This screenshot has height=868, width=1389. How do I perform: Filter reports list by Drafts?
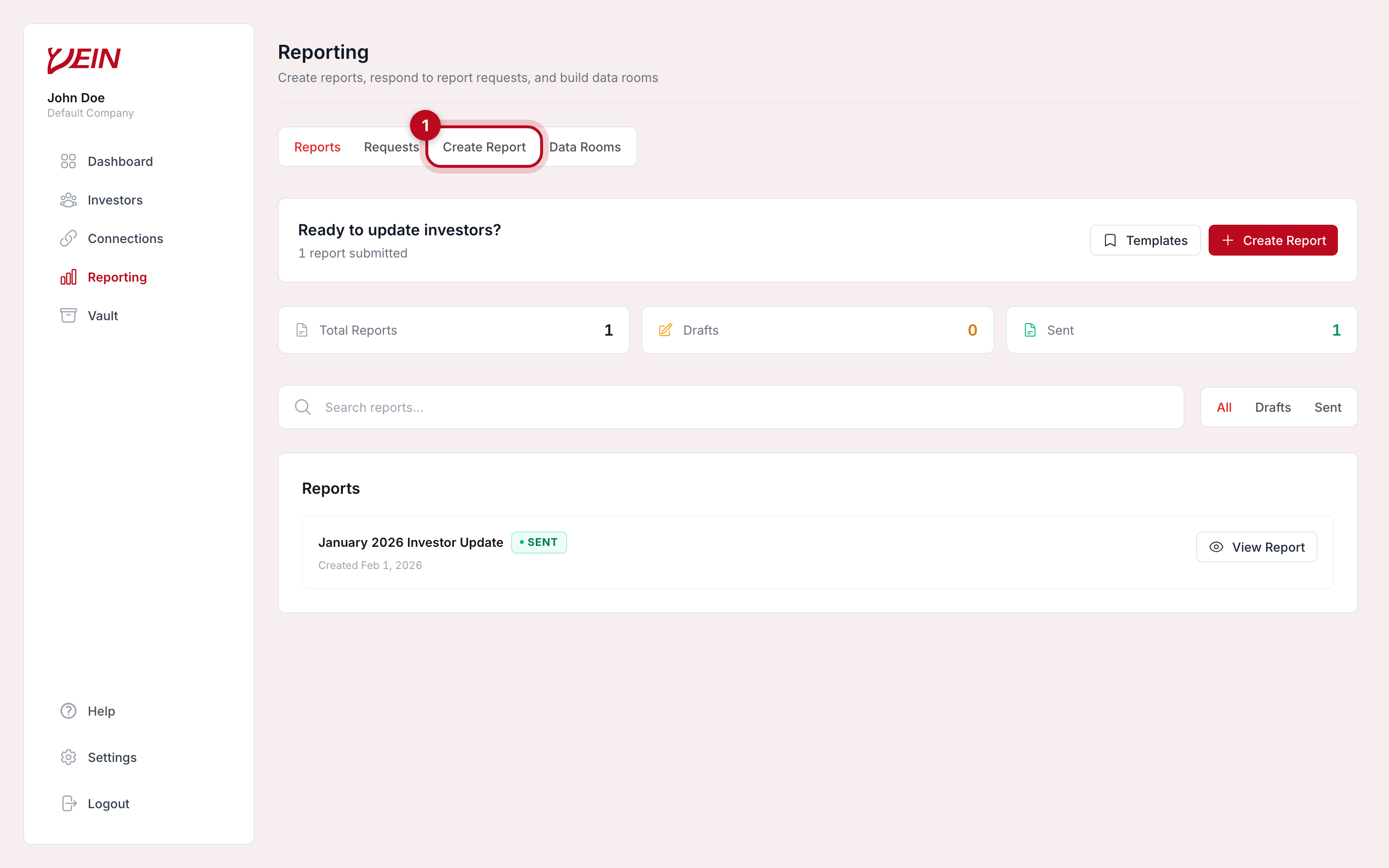(x=1272, y=407)
